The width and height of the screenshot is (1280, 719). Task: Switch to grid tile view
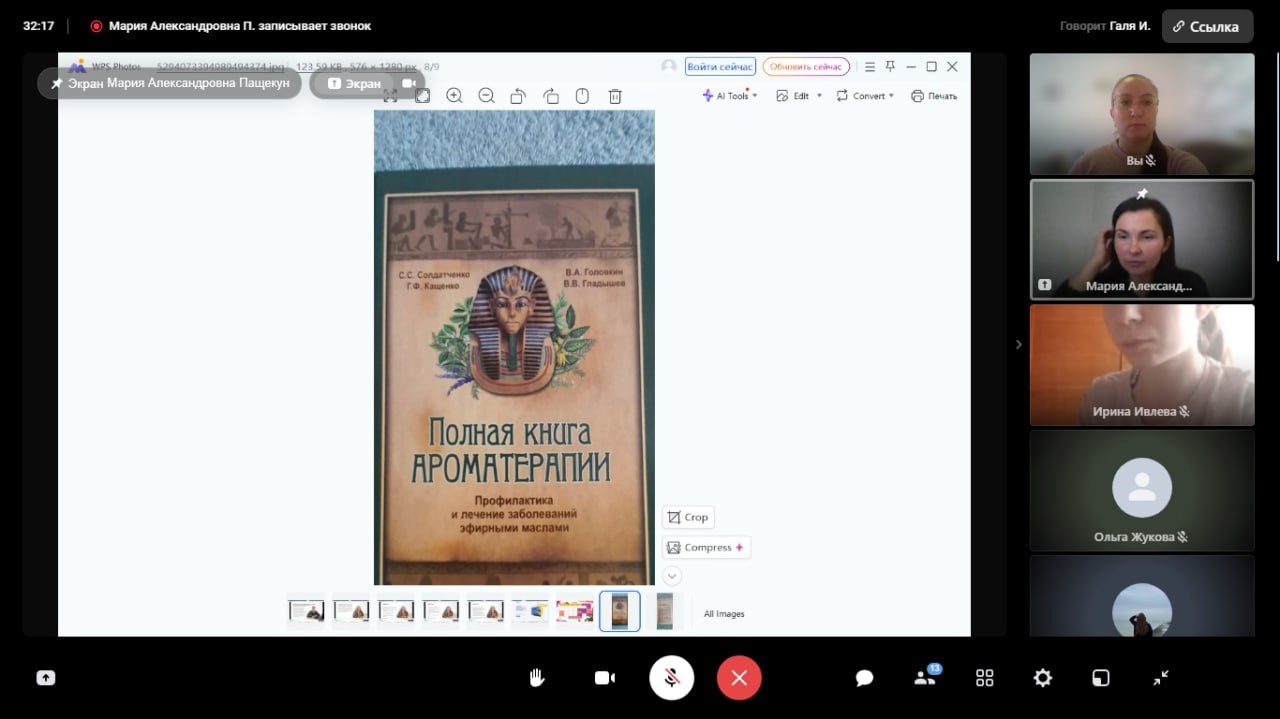tap(984, 678)
